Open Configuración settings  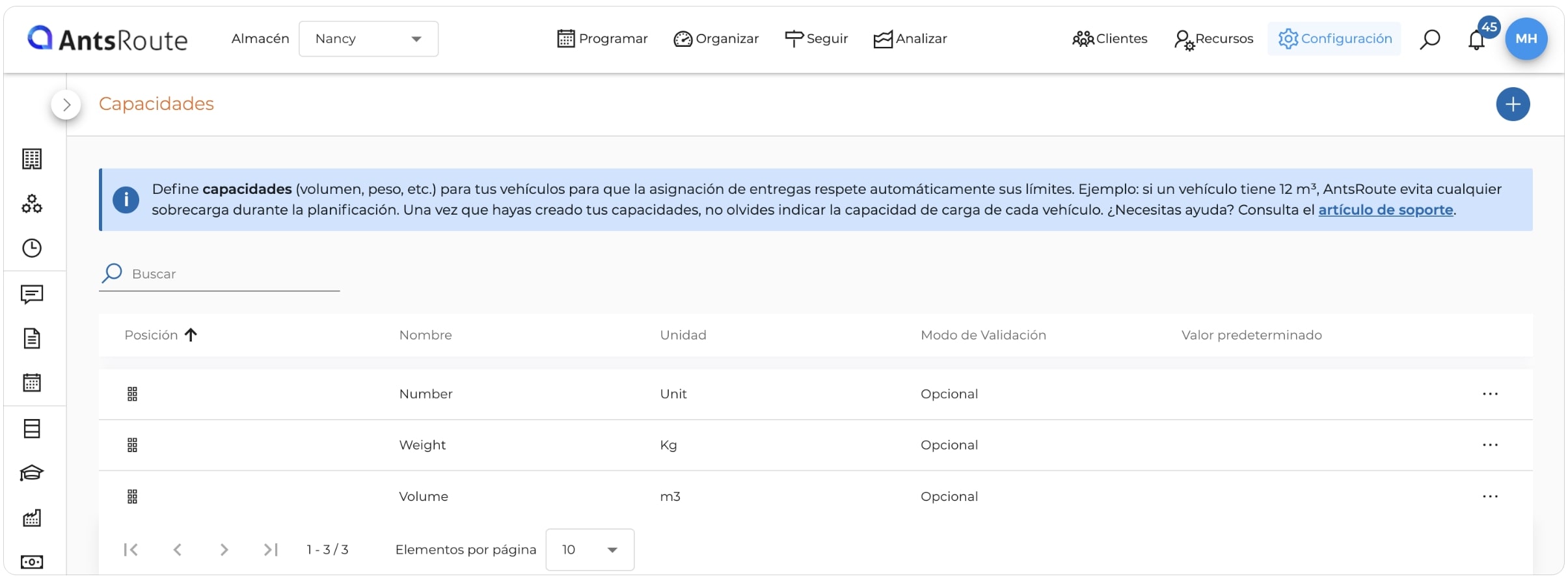(x=1334, y=39)
